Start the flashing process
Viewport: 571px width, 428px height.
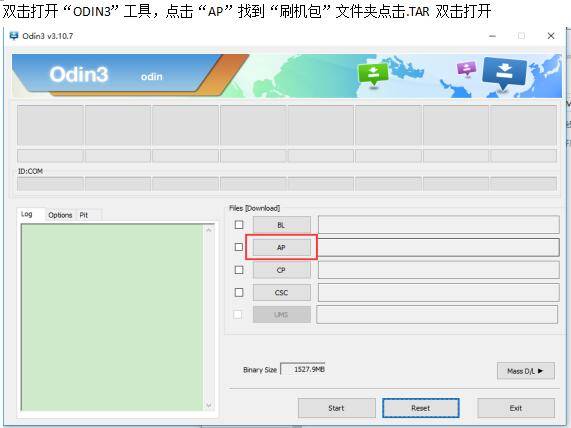[x=336, y=408]
